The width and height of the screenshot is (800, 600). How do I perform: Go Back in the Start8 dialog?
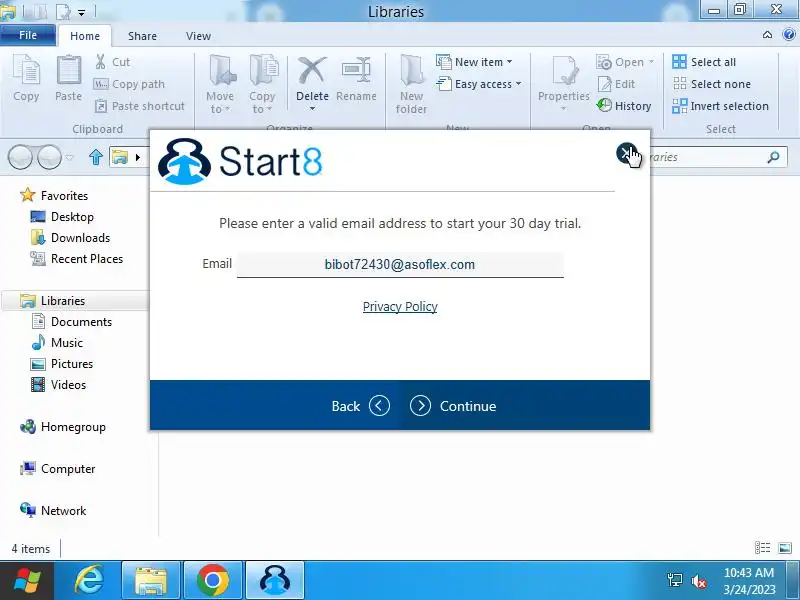[361, 406]
